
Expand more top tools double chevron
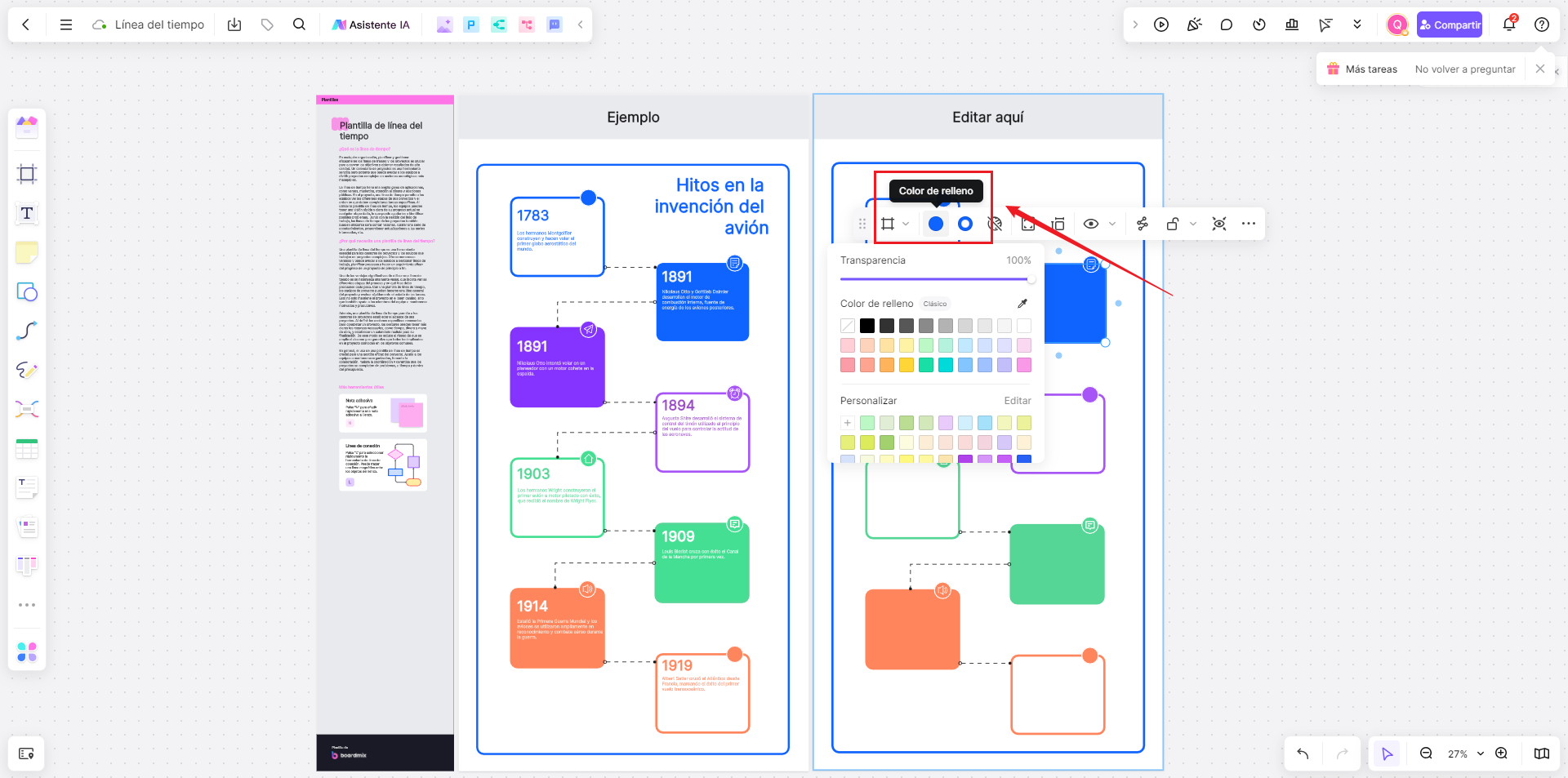[x=1357, y=24]
